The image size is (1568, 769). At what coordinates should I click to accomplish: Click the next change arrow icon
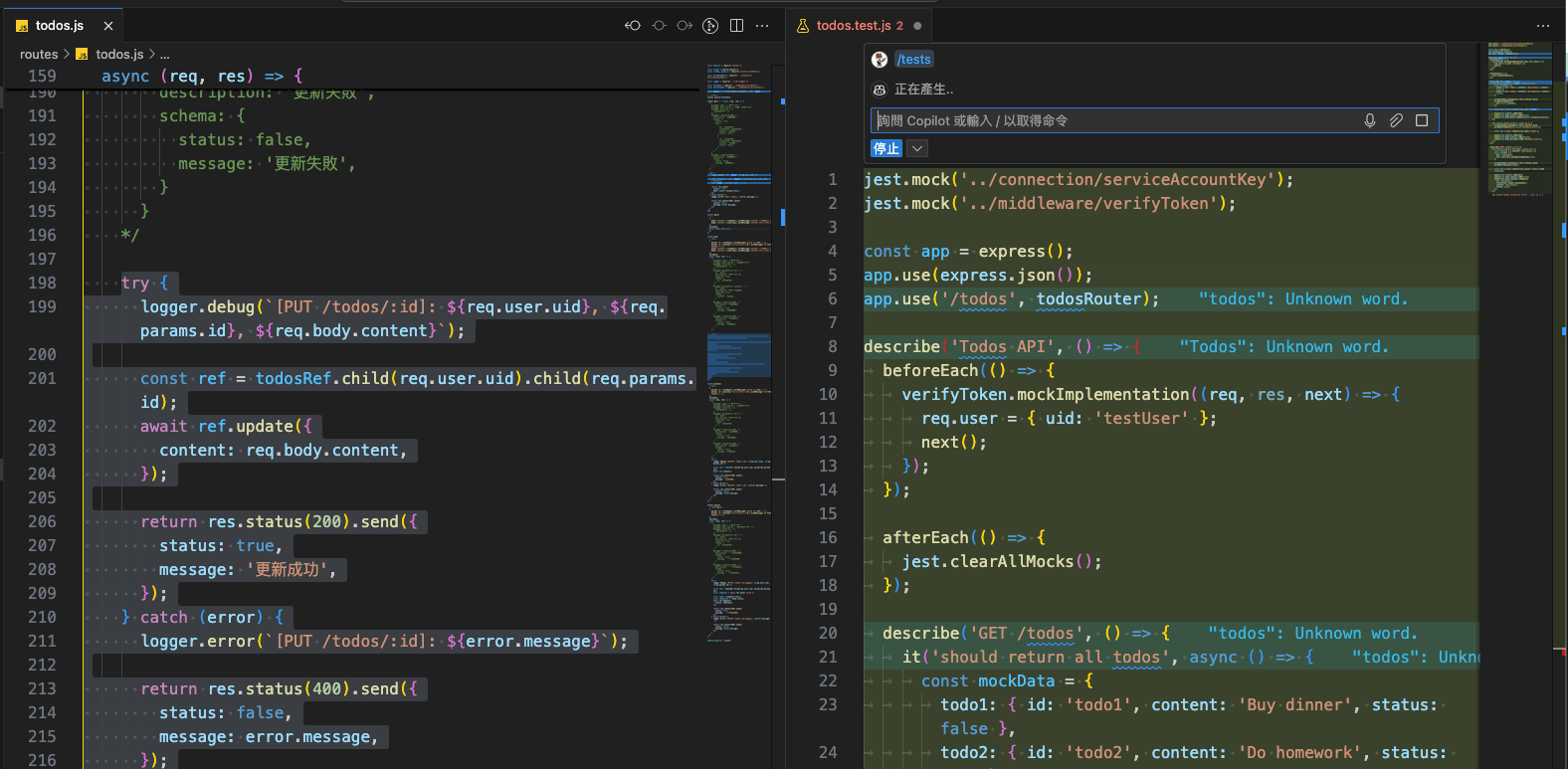tap(685, 26)
